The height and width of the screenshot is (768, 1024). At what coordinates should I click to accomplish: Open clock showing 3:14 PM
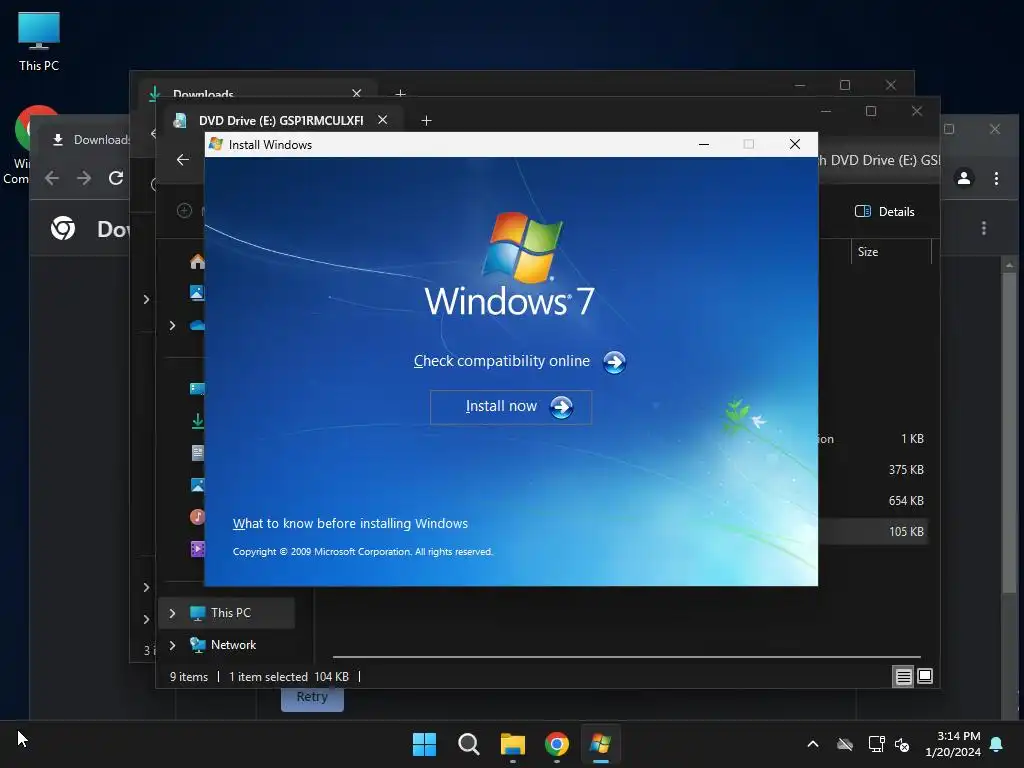[953, 744]
